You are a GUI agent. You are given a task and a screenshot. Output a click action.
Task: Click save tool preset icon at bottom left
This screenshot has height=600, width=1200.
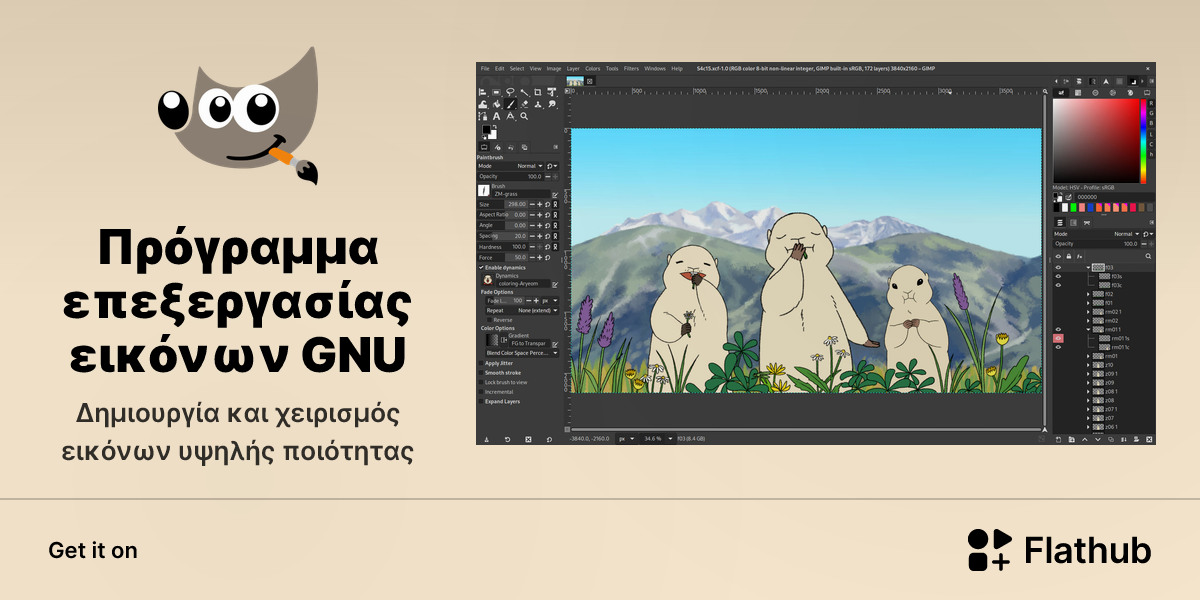tap(486, 439)
